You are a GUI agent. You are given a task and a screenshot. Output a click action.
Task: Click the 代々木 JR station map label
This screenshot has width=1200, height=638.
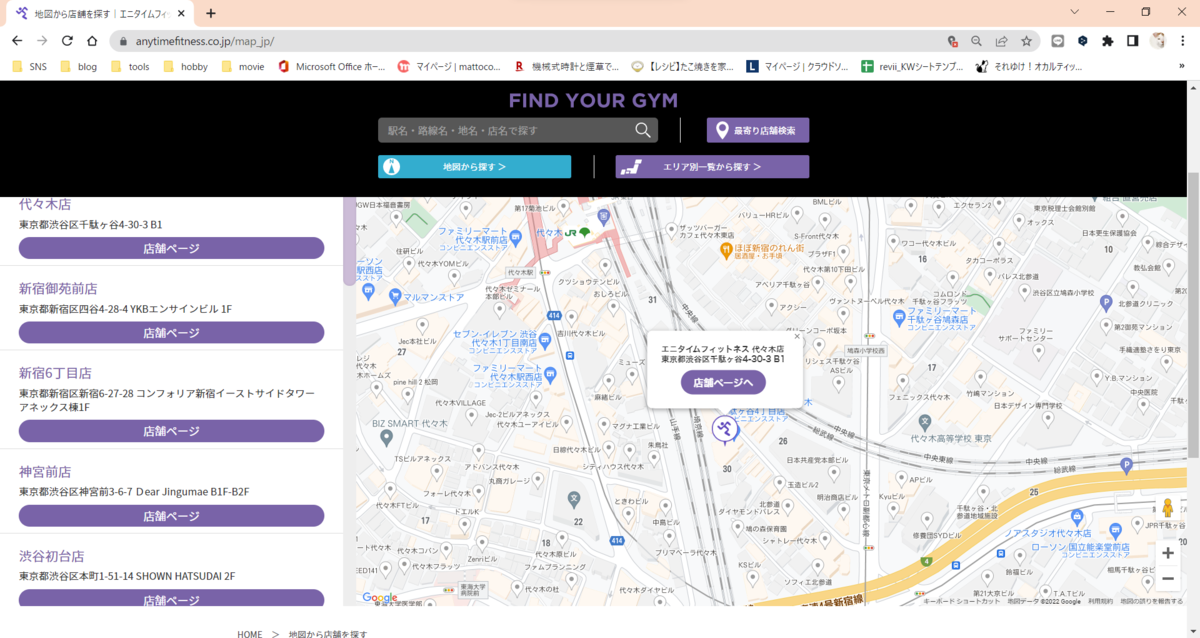(x=549, y=232)
